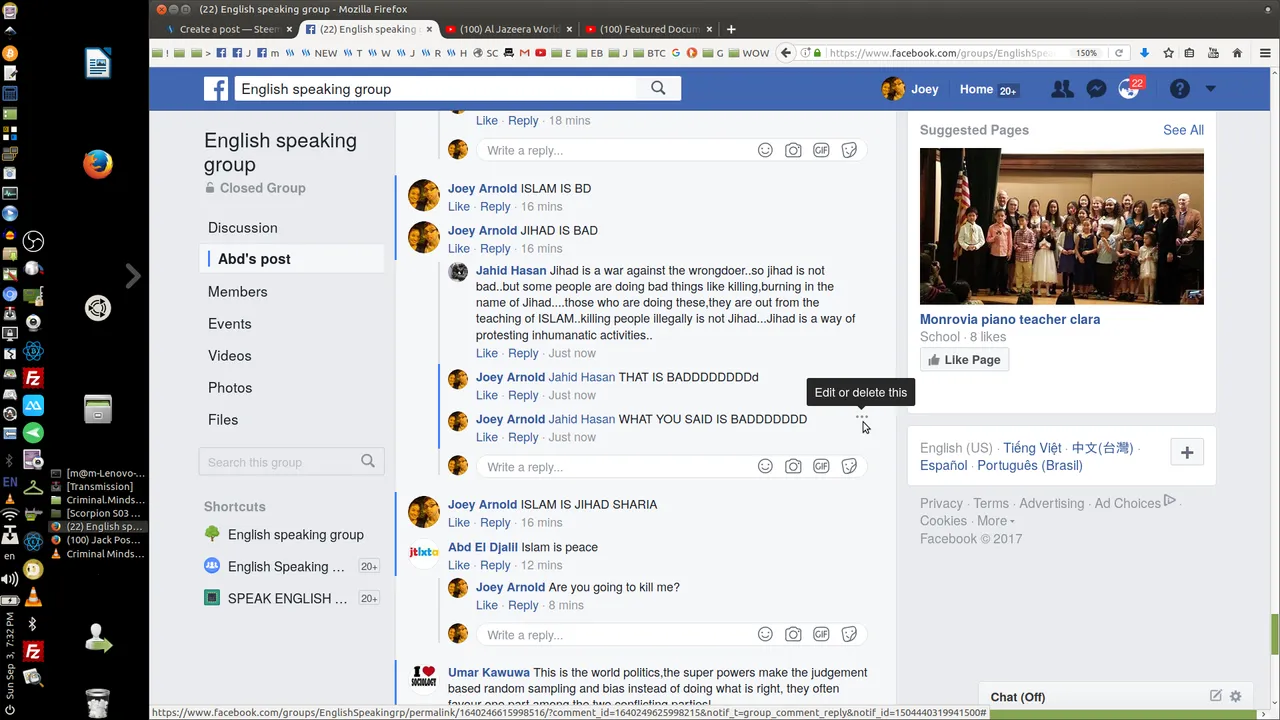1280x720 pixels.
Task: Open Monrovia piano teacher clara photo
Action: (1062, 226)
